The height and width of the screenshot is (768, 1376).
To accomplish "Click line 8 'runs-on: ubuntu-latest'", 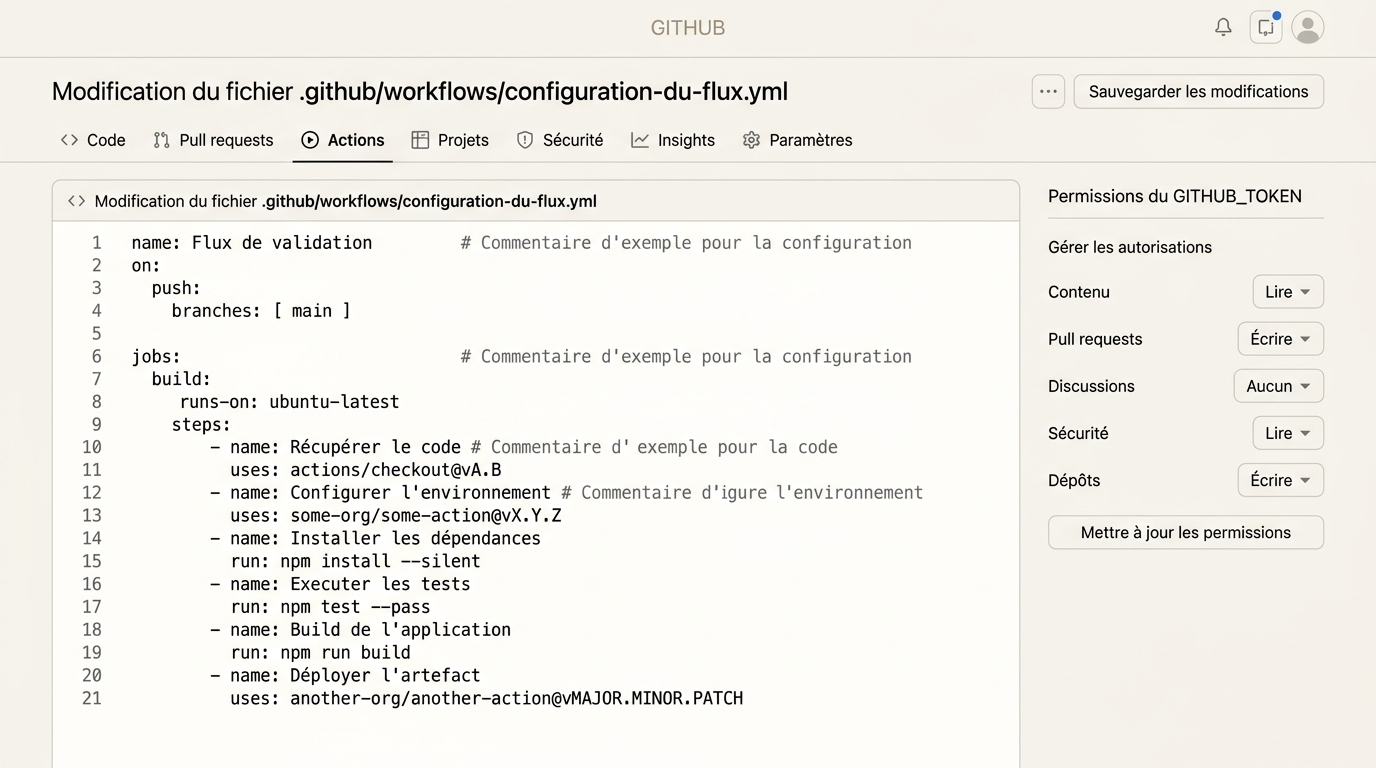I will [289, 402].
